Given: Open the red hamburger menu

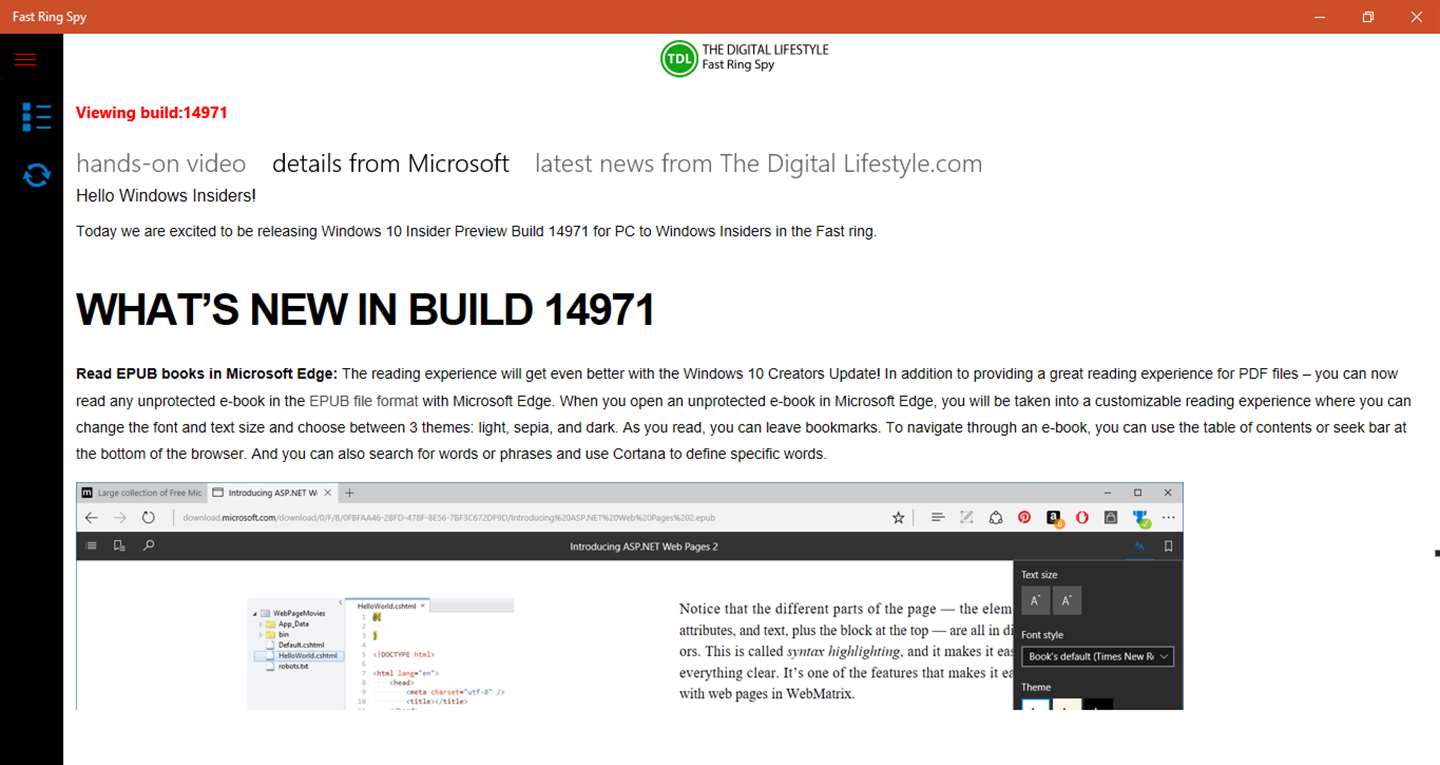Looking at the screenshot, I should pos(25,60).
